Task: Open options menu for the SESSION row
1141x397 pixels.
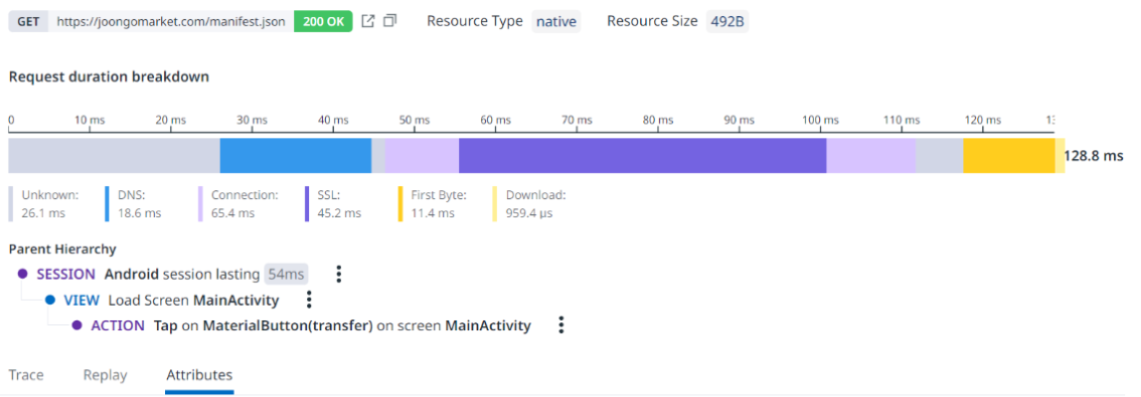Action: (x=338, y=274)
